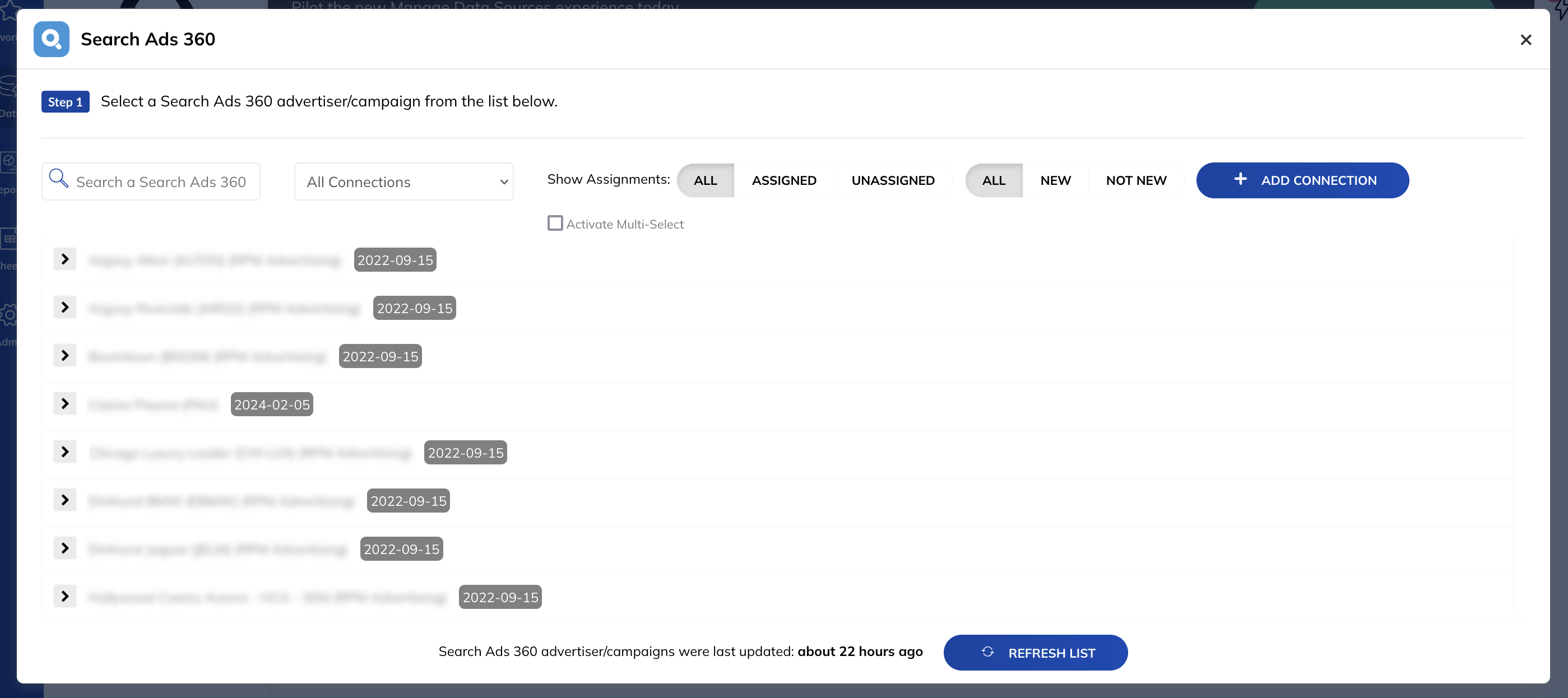Click the ADD CONNECTION button
Image resolution: width=1568 pixels, height=698 pixels.
(1302, 180)
